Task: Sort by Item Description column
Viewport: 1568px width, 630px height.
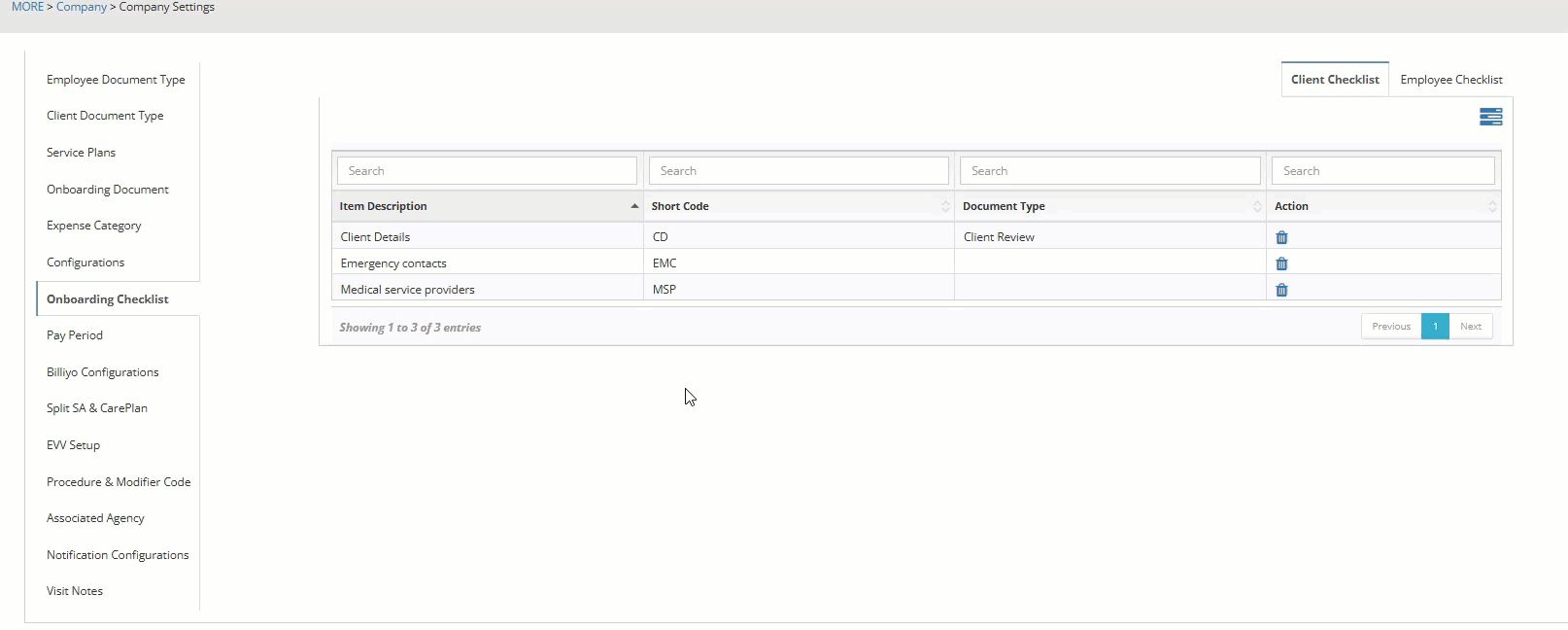Action: tap(486, 206)
